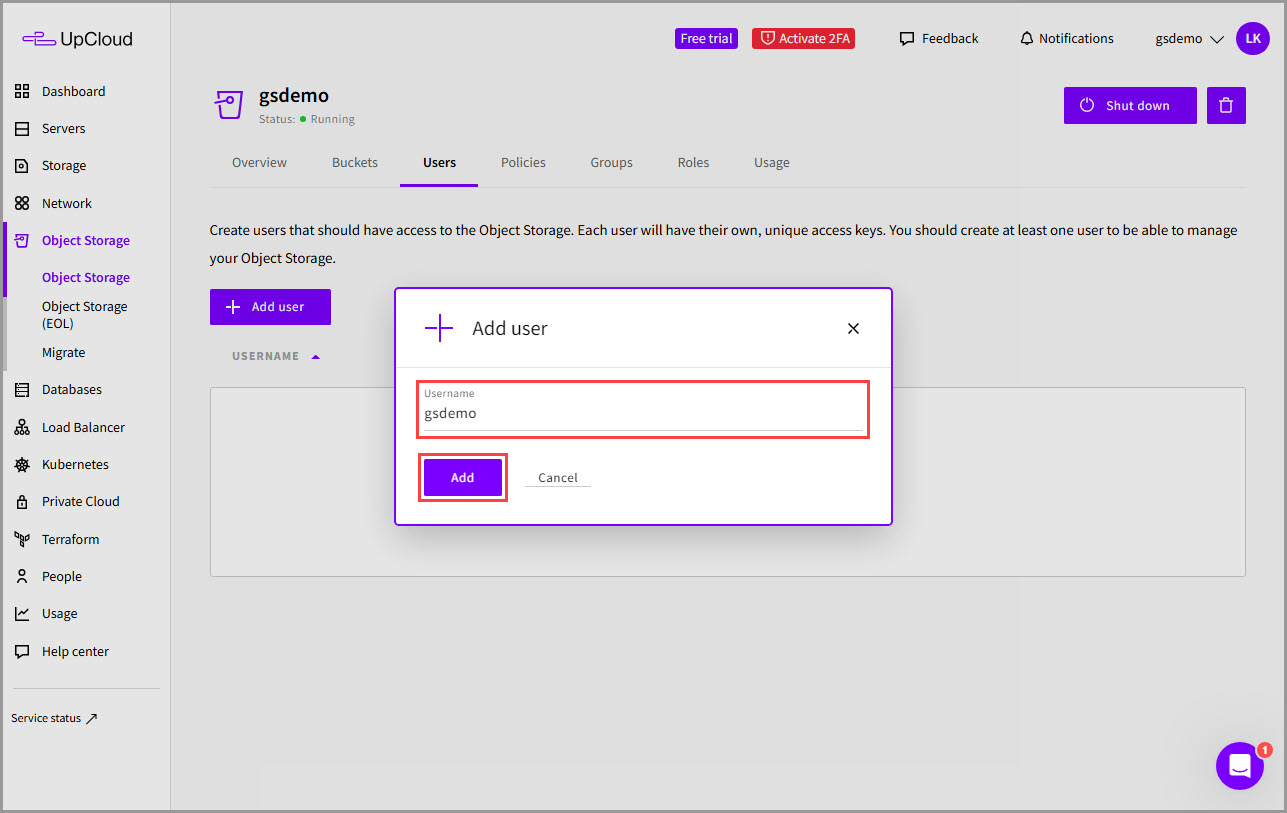Click the Help center chat icon

click(22, 651)
